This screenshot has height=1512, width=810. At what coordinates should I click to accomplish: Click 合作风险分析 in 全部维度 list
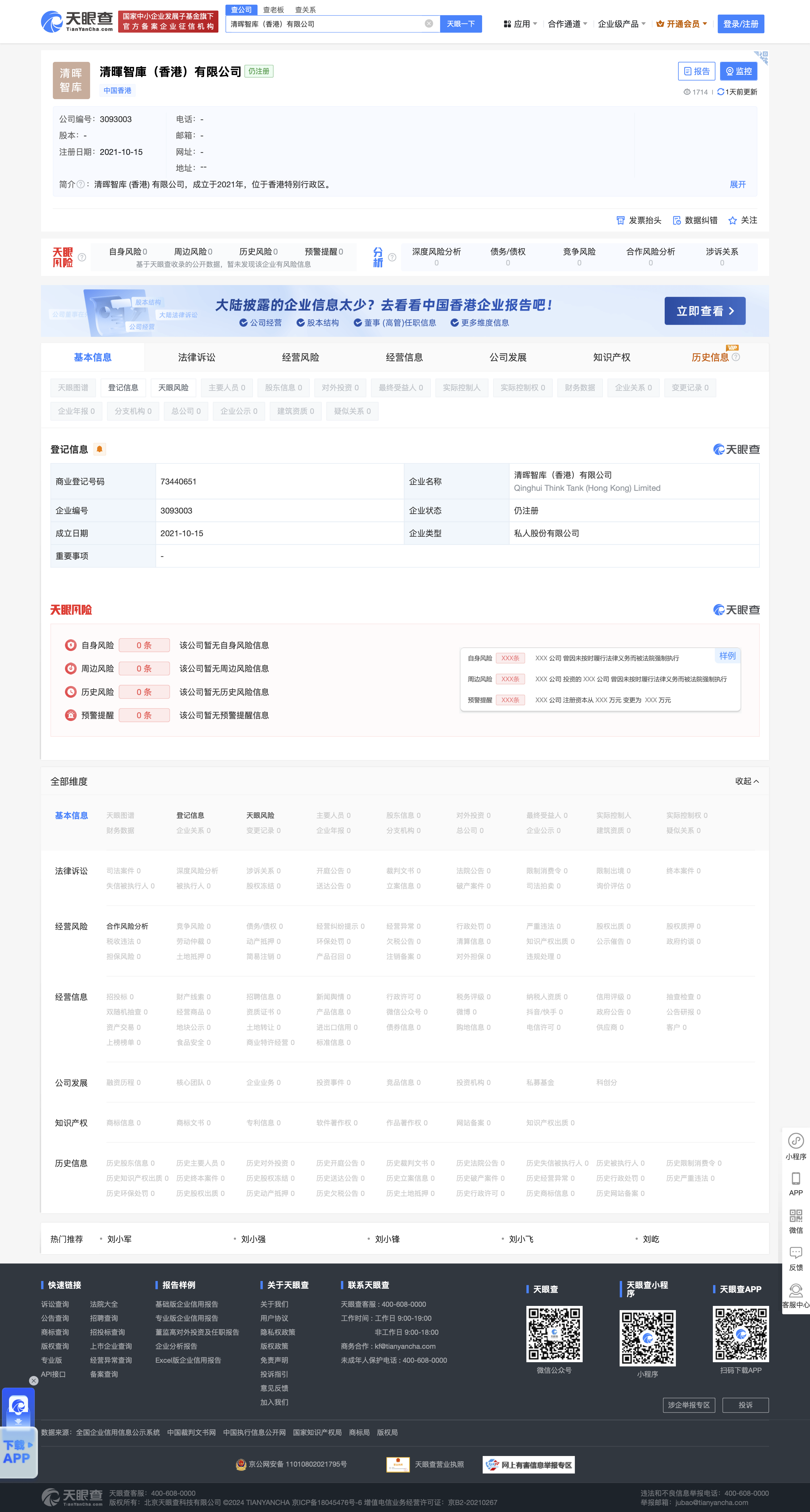(127, 926)
